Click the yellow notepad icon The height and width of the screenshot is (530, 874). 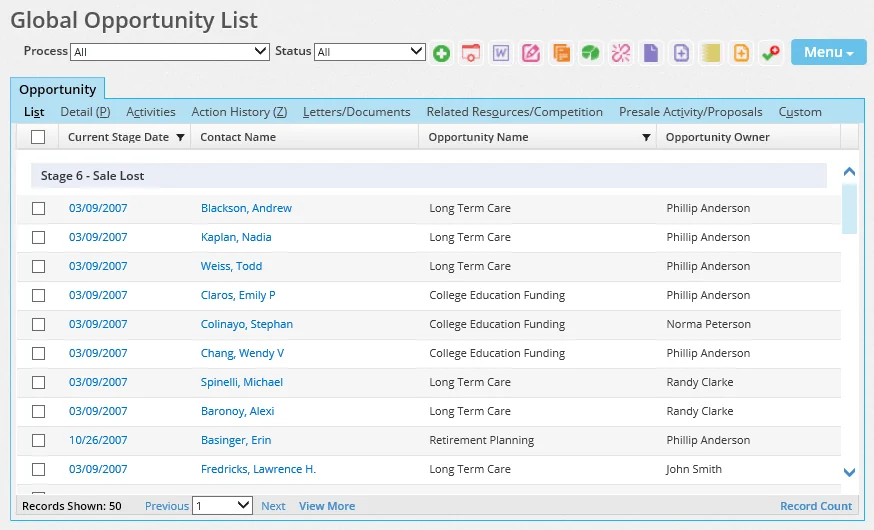711,53
